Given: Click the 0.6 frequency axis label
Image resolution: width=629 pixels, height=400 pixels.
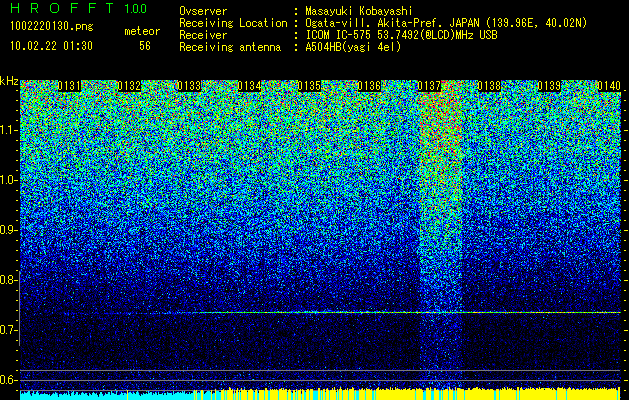Looking at the screenshot, I should (x=8, y=380).
